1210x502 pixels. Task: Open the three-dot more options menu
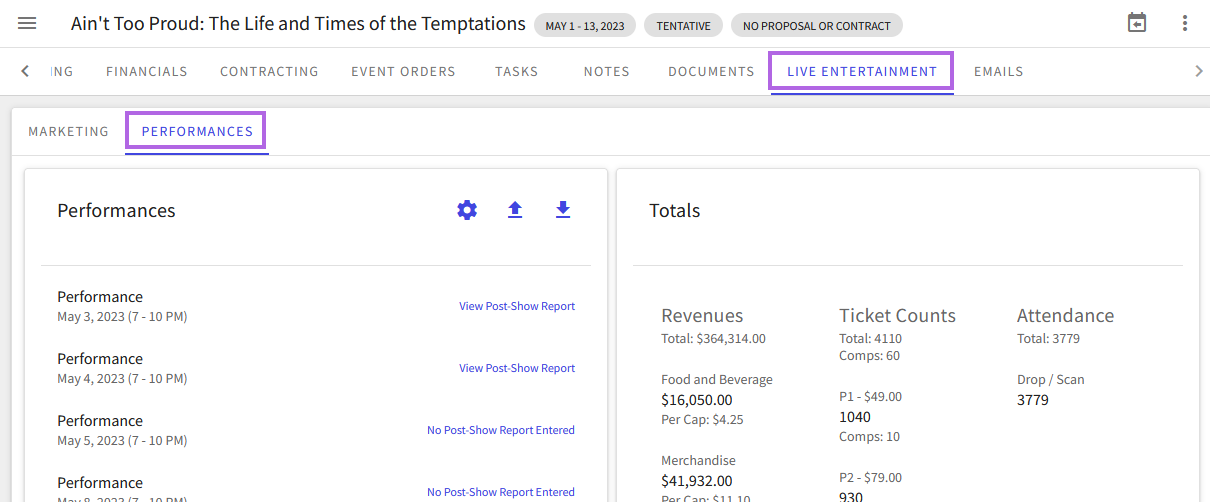coord(1185,23)
